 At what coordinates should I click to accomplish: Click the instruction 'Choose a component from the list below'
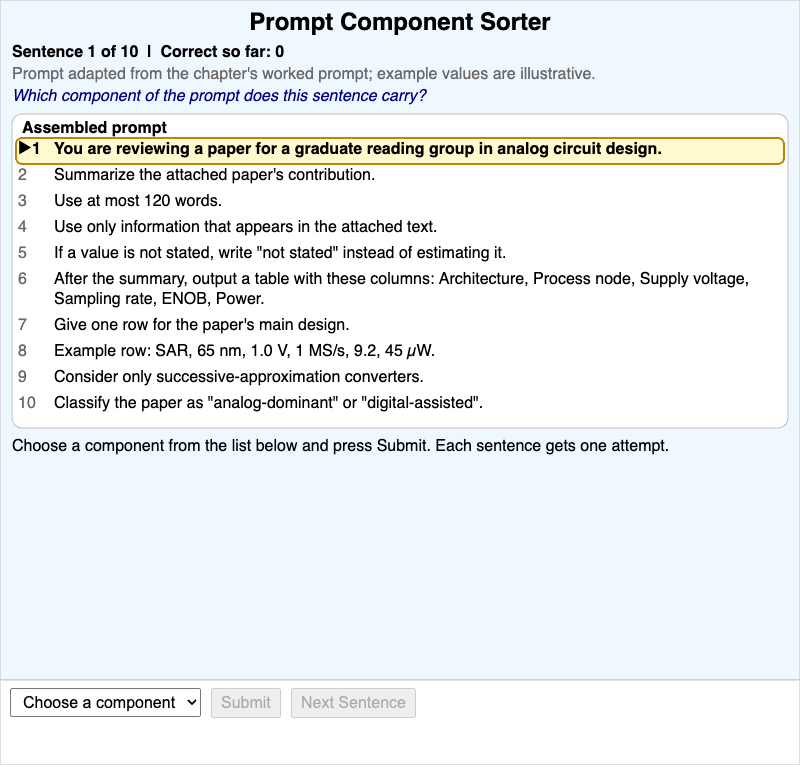(x=340, y=446)
